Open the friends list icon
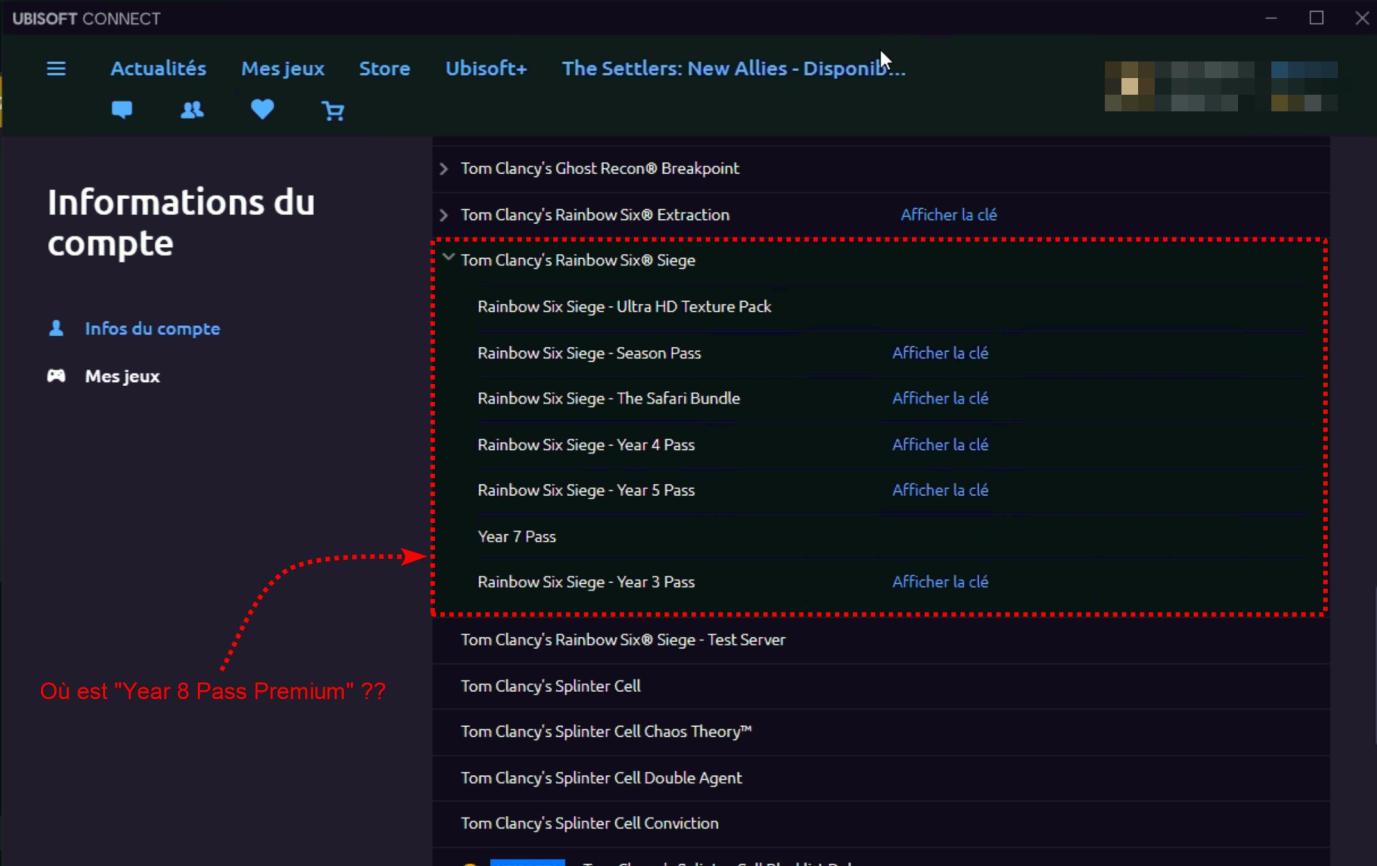The height and width of the screenshot is (866, 1377). click(x=191, y=110)
